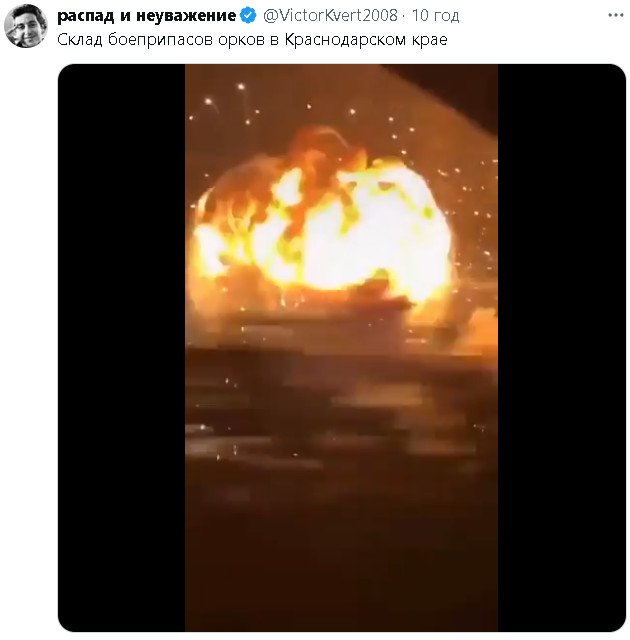Click the dot separator before the timestamp
The image size is (630, 640).
(405, 15)
